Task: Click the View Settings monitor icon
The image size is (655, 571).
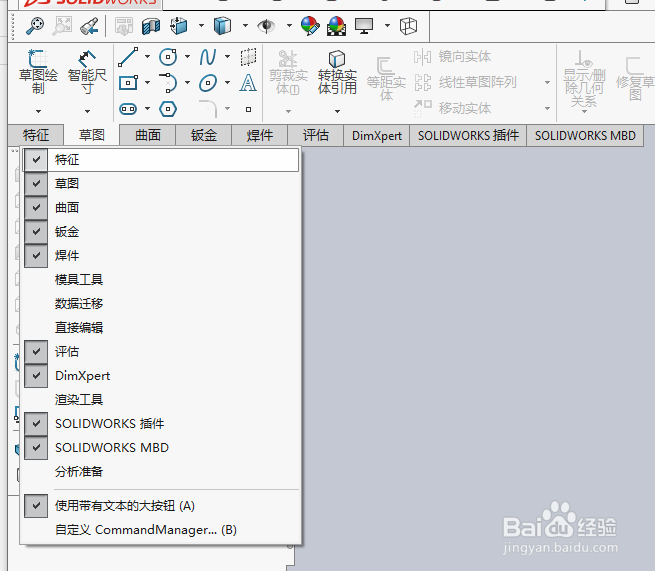Action: (x=364, y=26)
